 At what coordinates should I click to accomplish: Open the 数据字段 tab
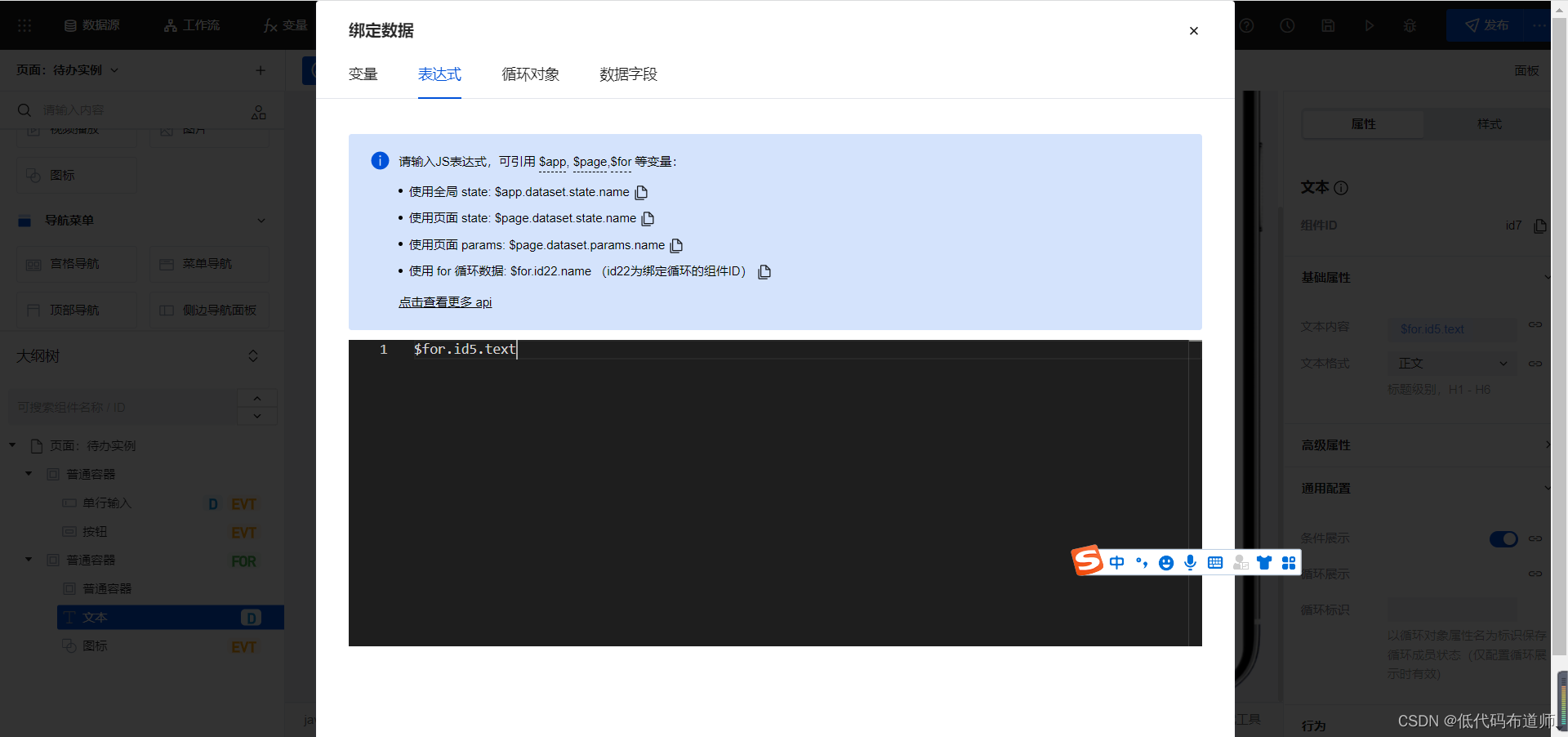(x=629, y=74)
